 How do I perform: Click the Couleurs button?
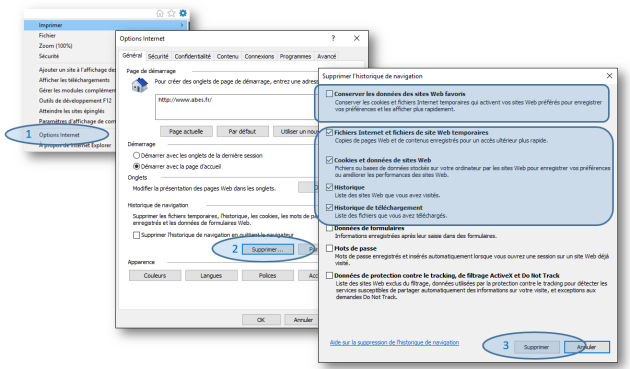[x=155, y=276]
